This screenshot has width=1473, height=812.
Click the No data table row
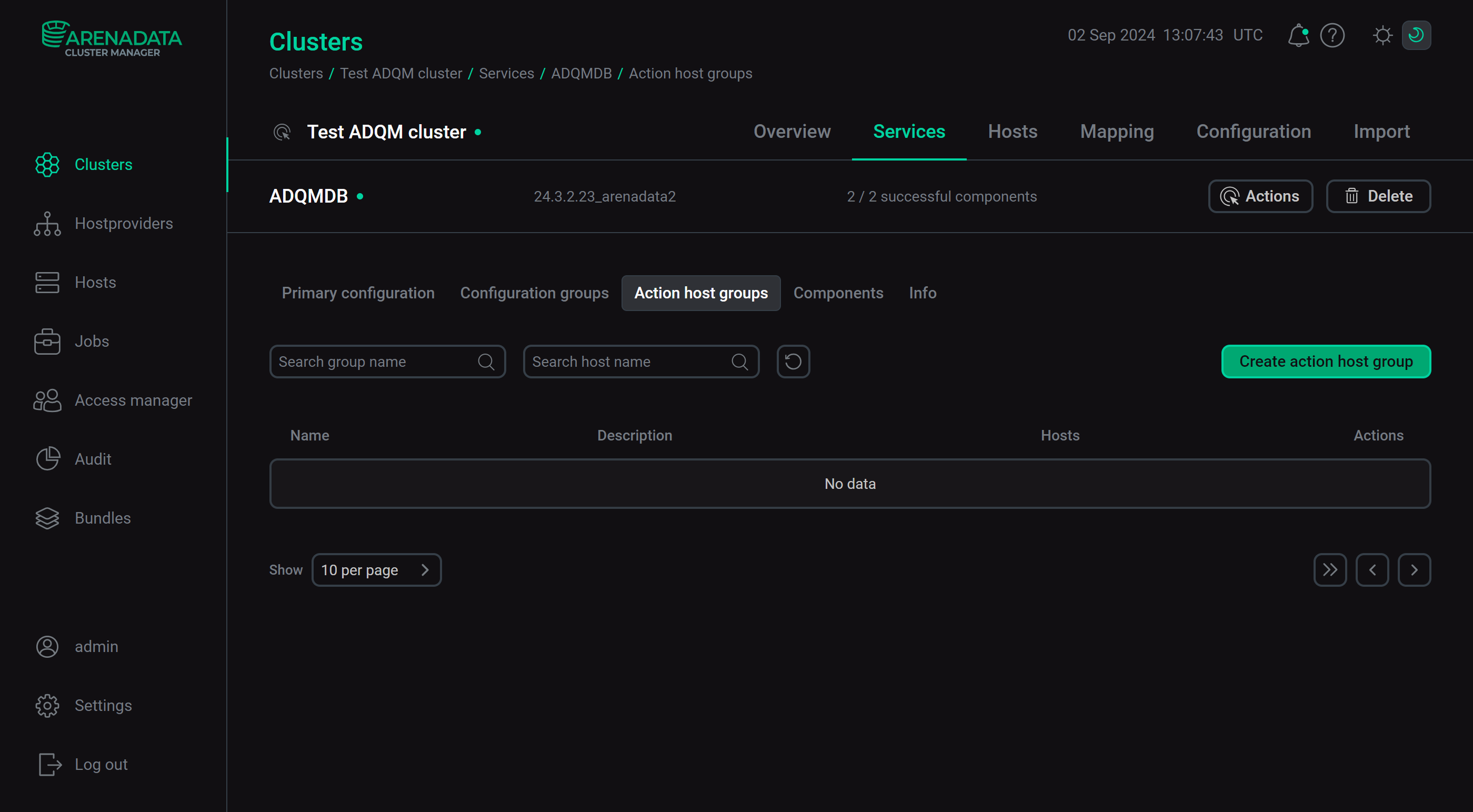(x=850, y=484)
